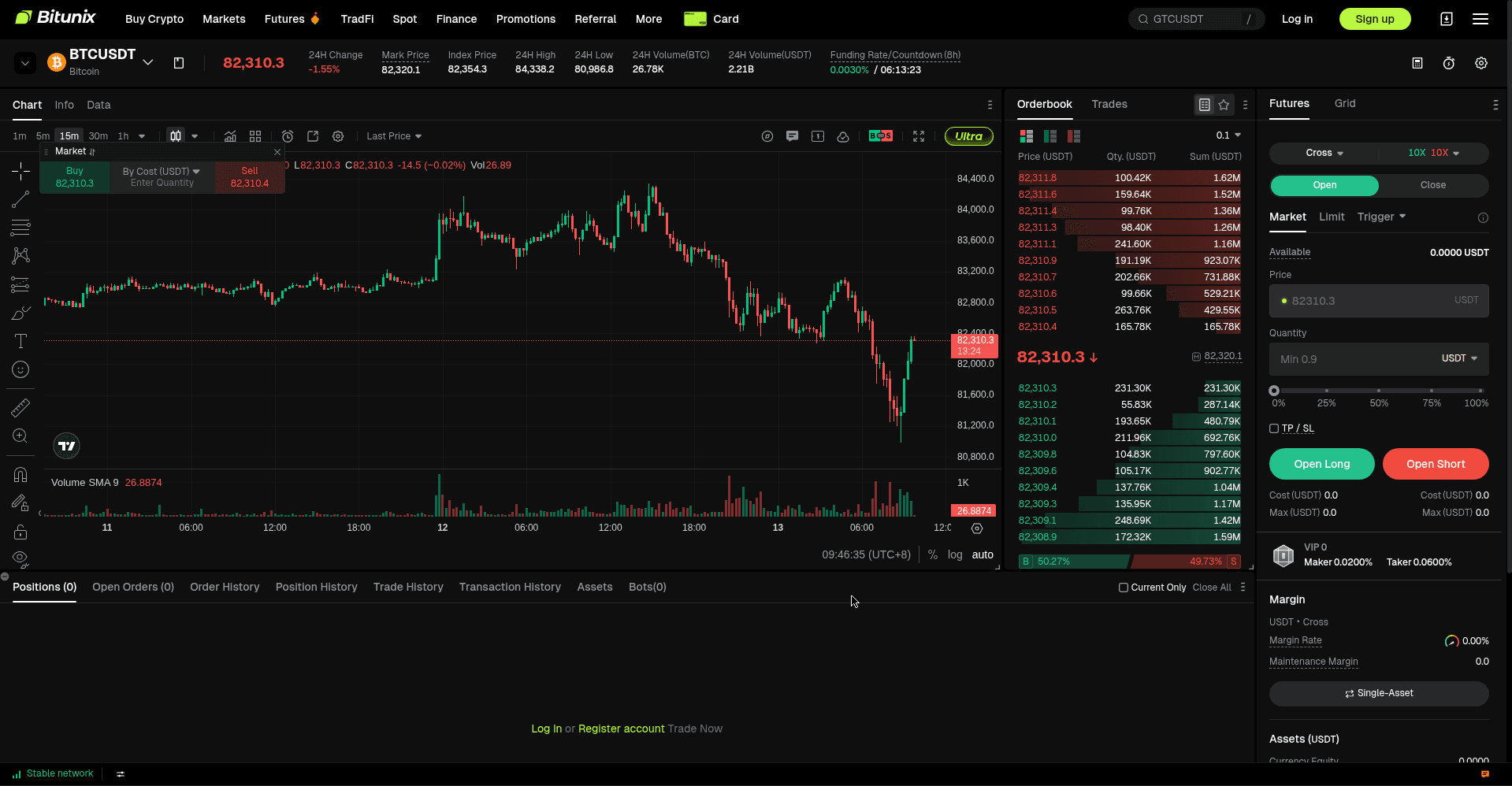Open the chart indicators icon
This screenshot has height=786, width=1512.
tap(230, 136)
